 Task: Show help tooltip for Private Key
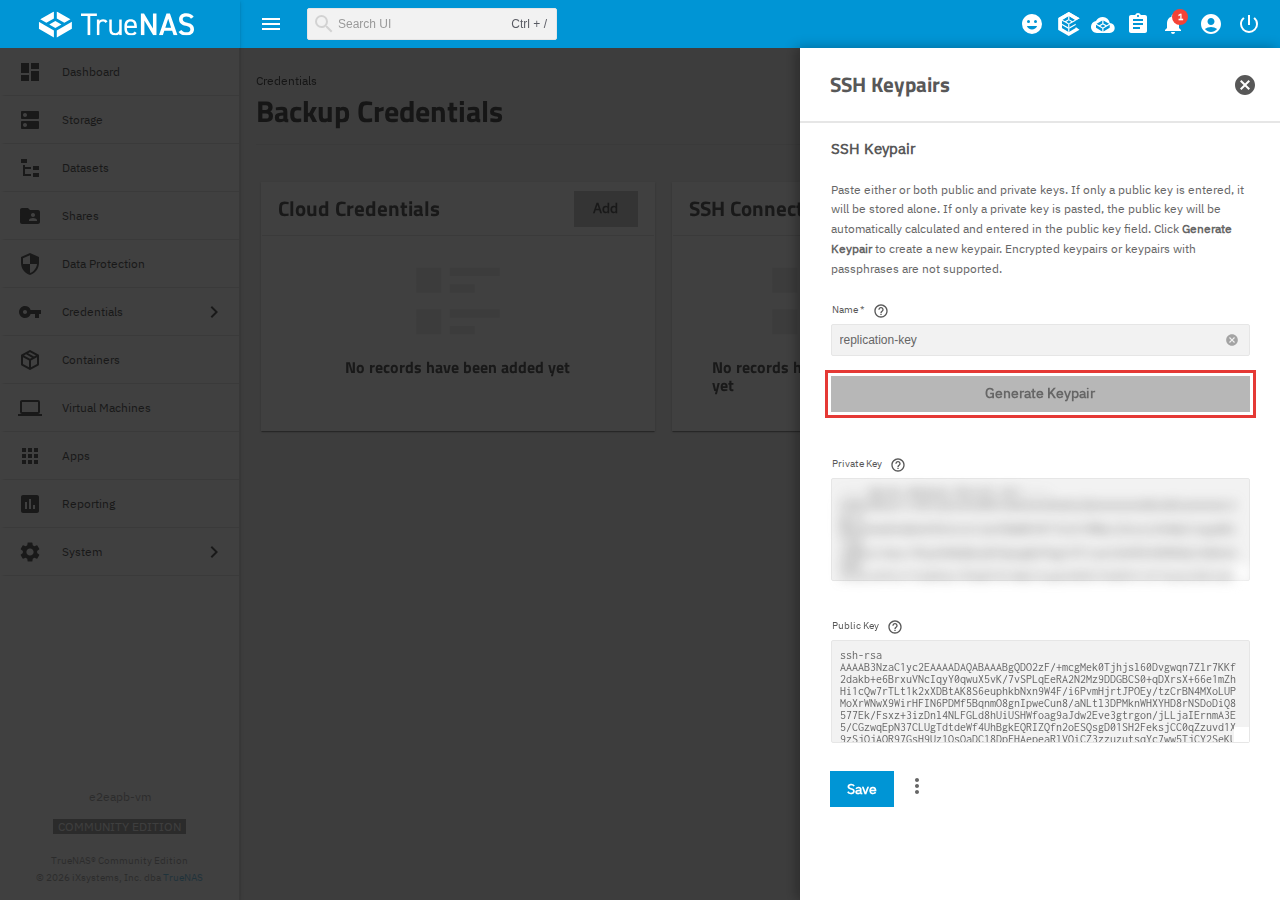[x=898, y=465]
